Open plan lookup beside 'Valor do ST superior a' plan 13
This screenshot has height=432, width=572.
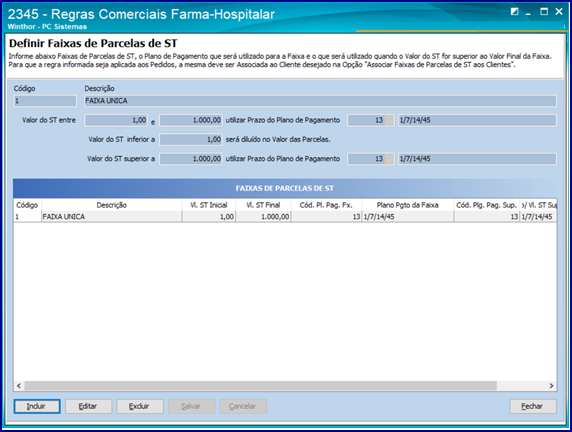click(x=389, y=159)
